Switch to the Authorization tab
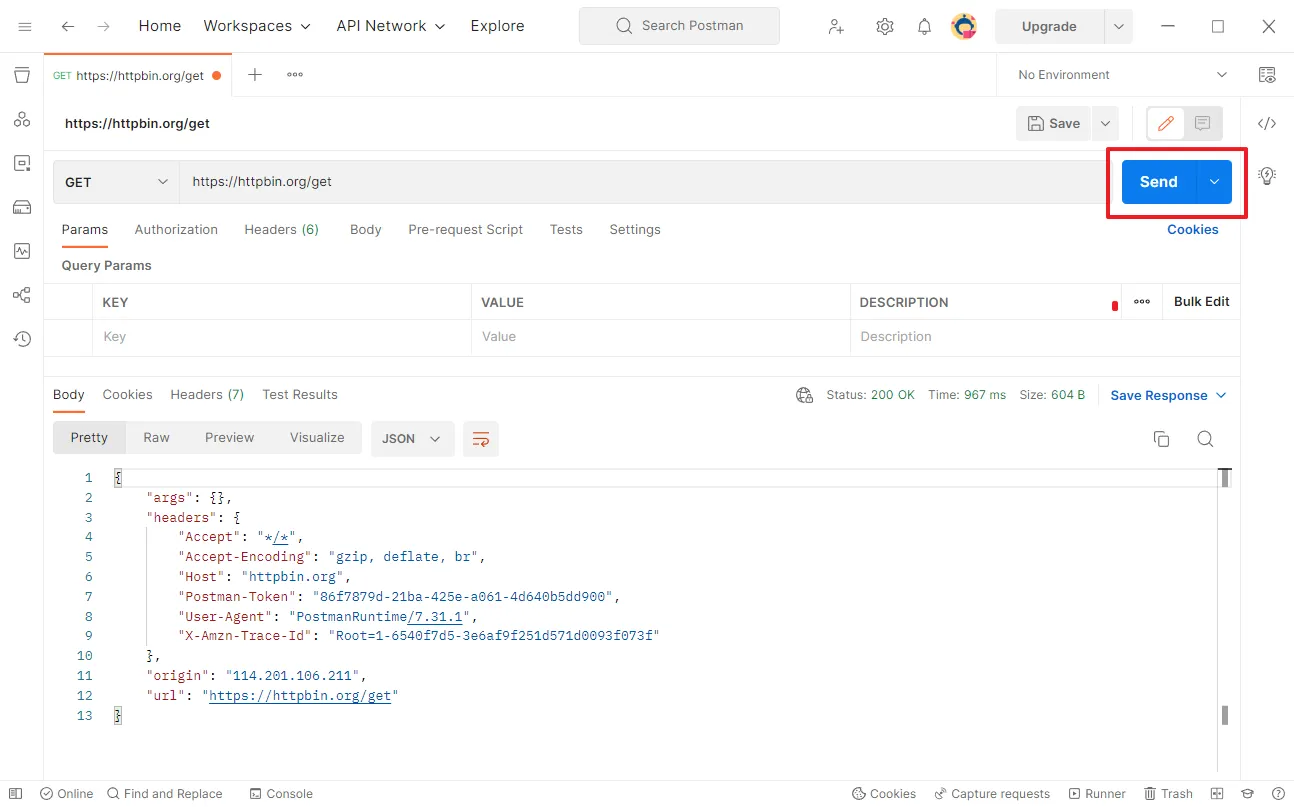Viewport: 1294px width, 807px height. (176, 230)
